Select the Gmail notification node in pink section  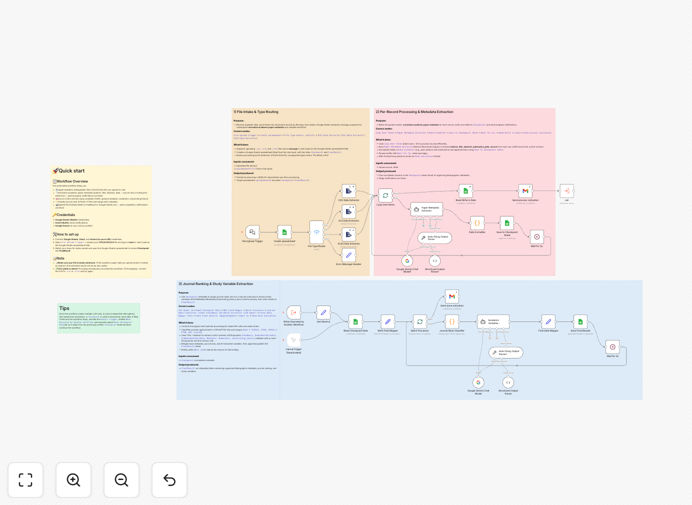(x=525, y=191)
